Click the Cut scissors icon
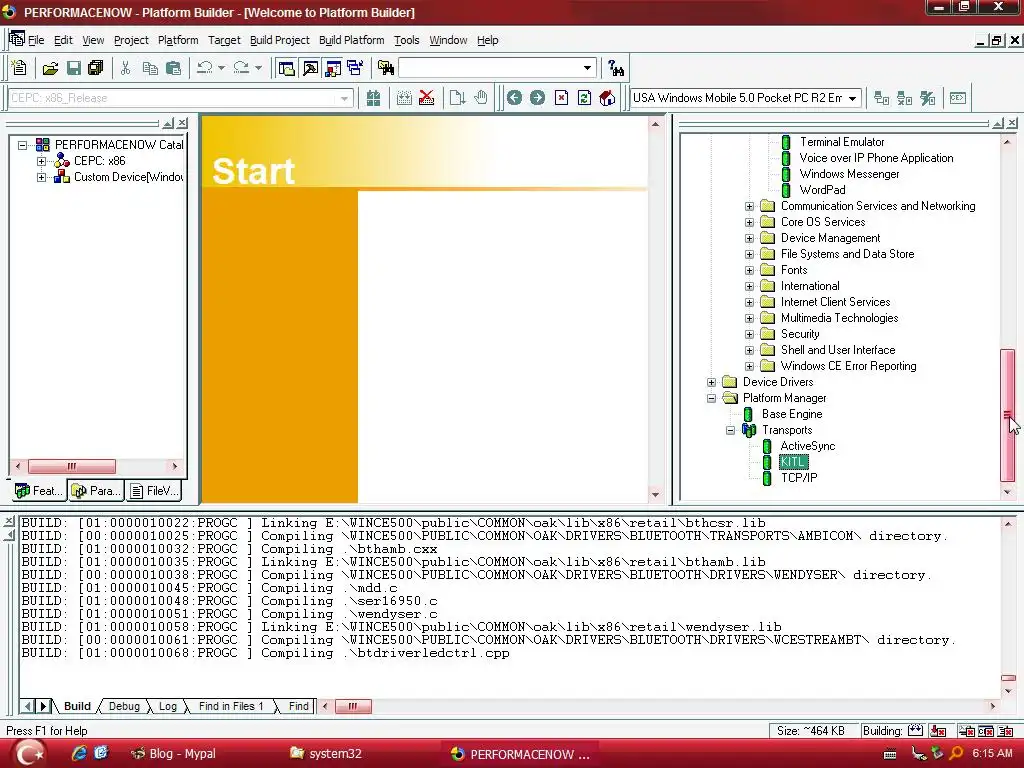Viewport: 1024px width, 768px height. tap(125, 68)
